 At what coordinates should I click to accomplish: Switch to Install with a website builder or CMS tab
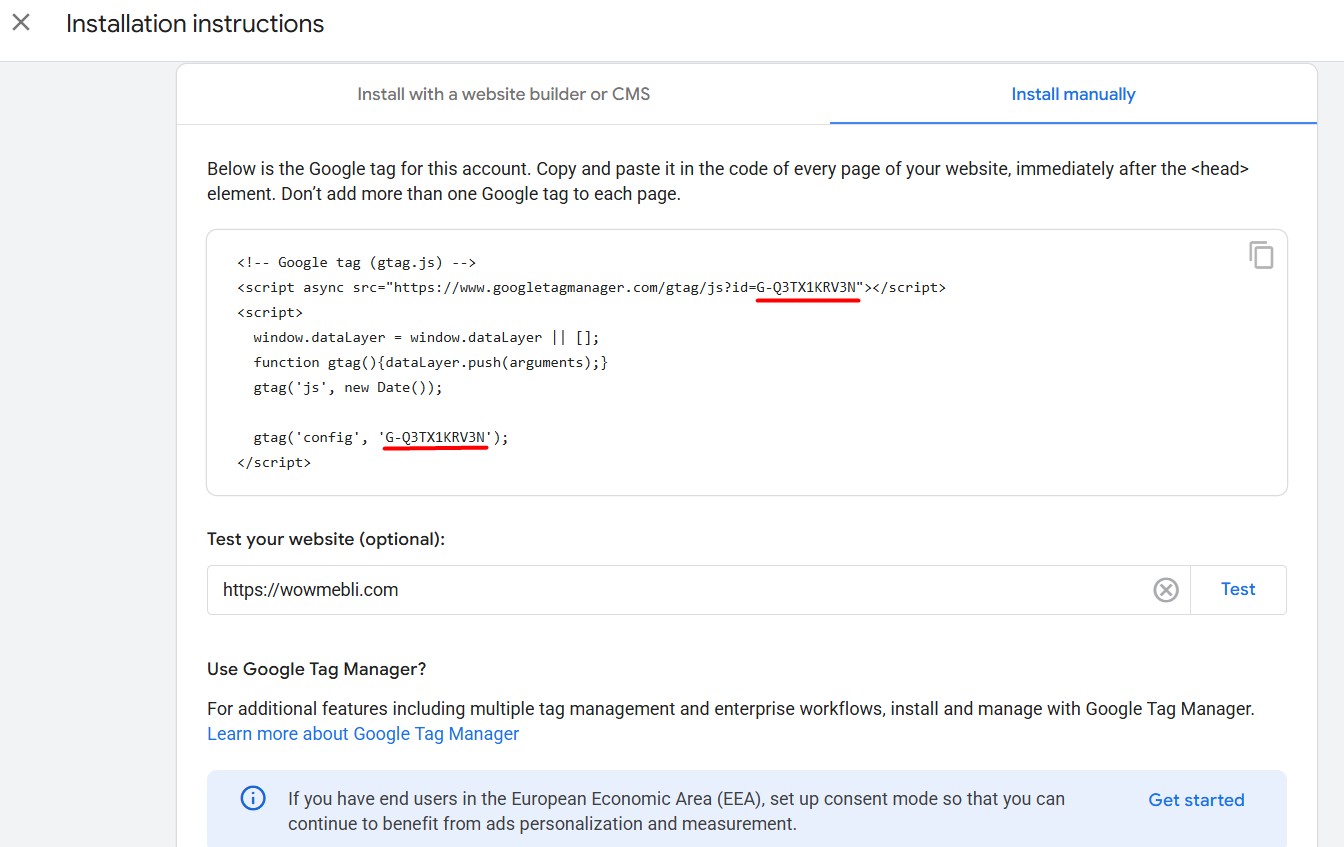click(x=504, y=94)
